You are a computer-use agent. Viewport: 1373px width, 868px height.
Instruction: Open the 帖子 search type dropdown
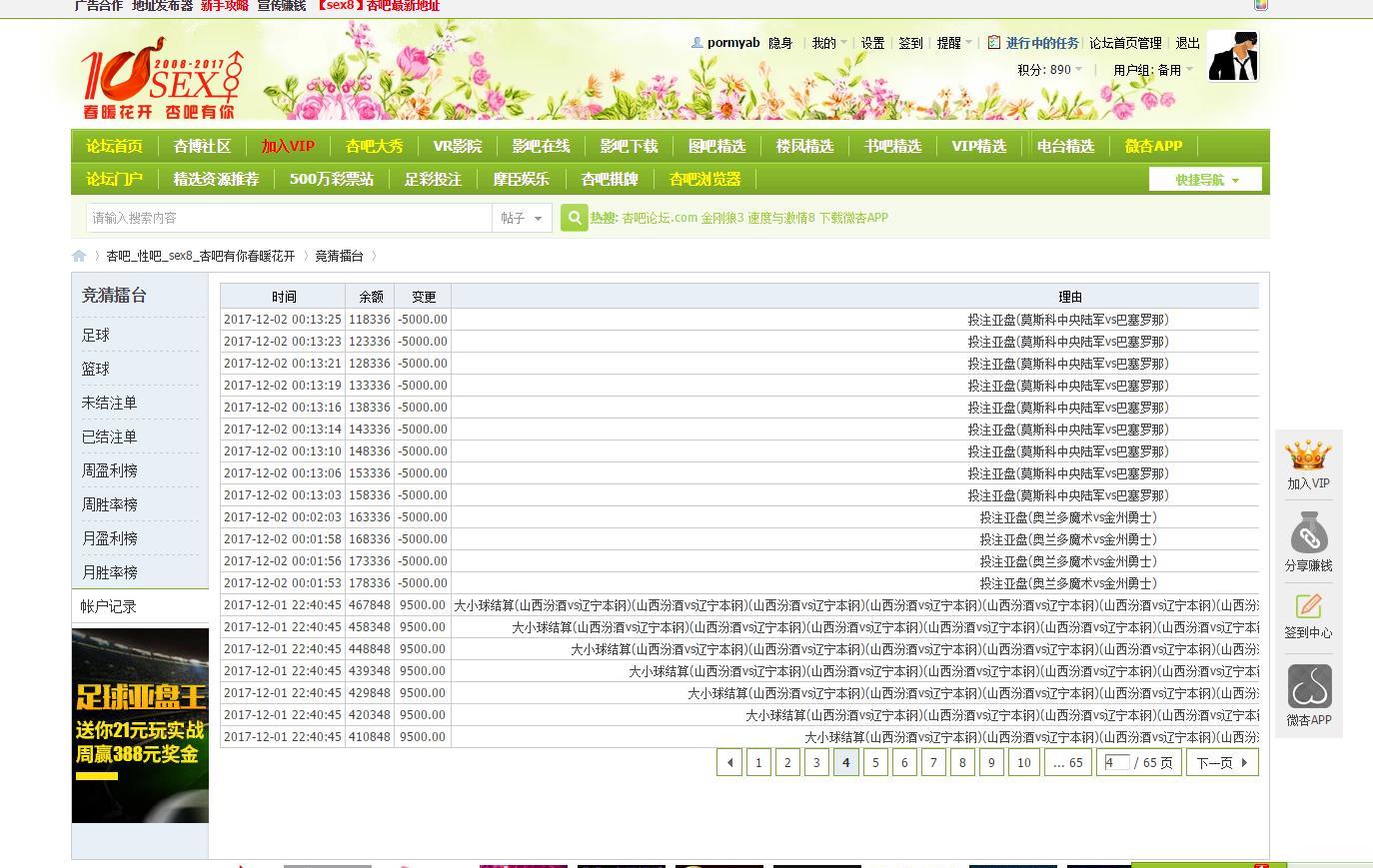(522, 218)
